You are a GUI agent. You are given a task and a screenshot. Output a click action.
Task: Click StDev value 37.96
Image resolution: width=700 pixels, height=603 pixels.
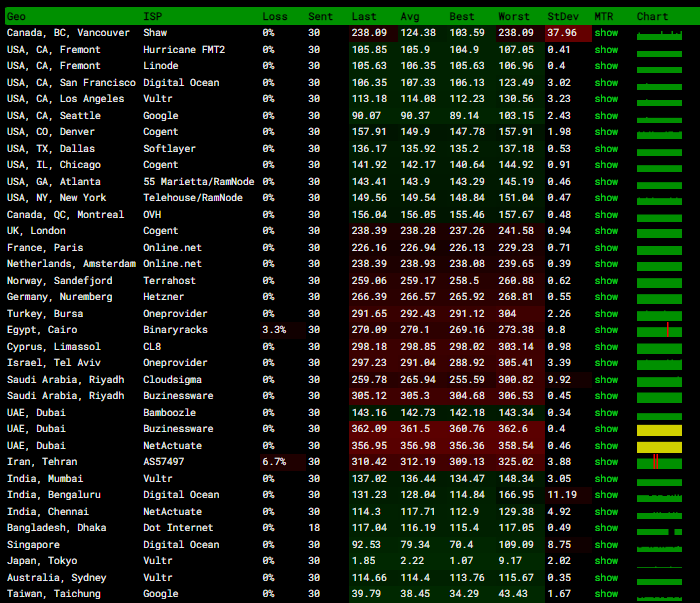click(x=562, y=33)
